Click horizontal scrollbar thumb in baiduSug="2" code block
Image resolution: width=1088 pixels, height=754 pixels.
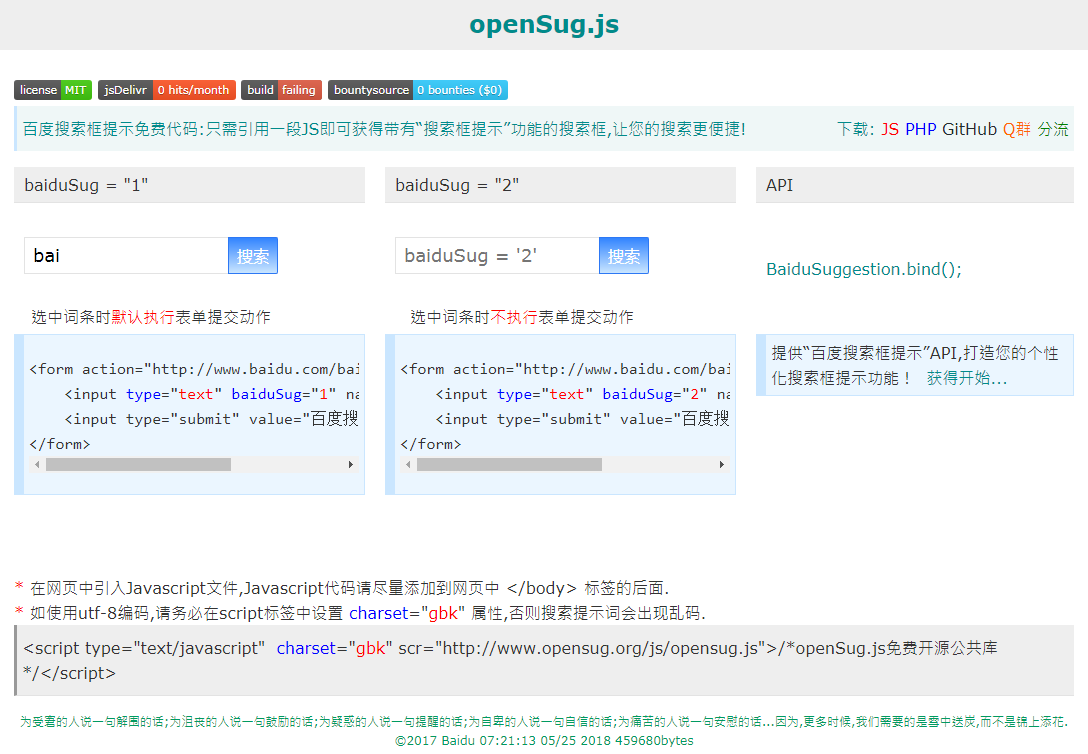(509, 465)
